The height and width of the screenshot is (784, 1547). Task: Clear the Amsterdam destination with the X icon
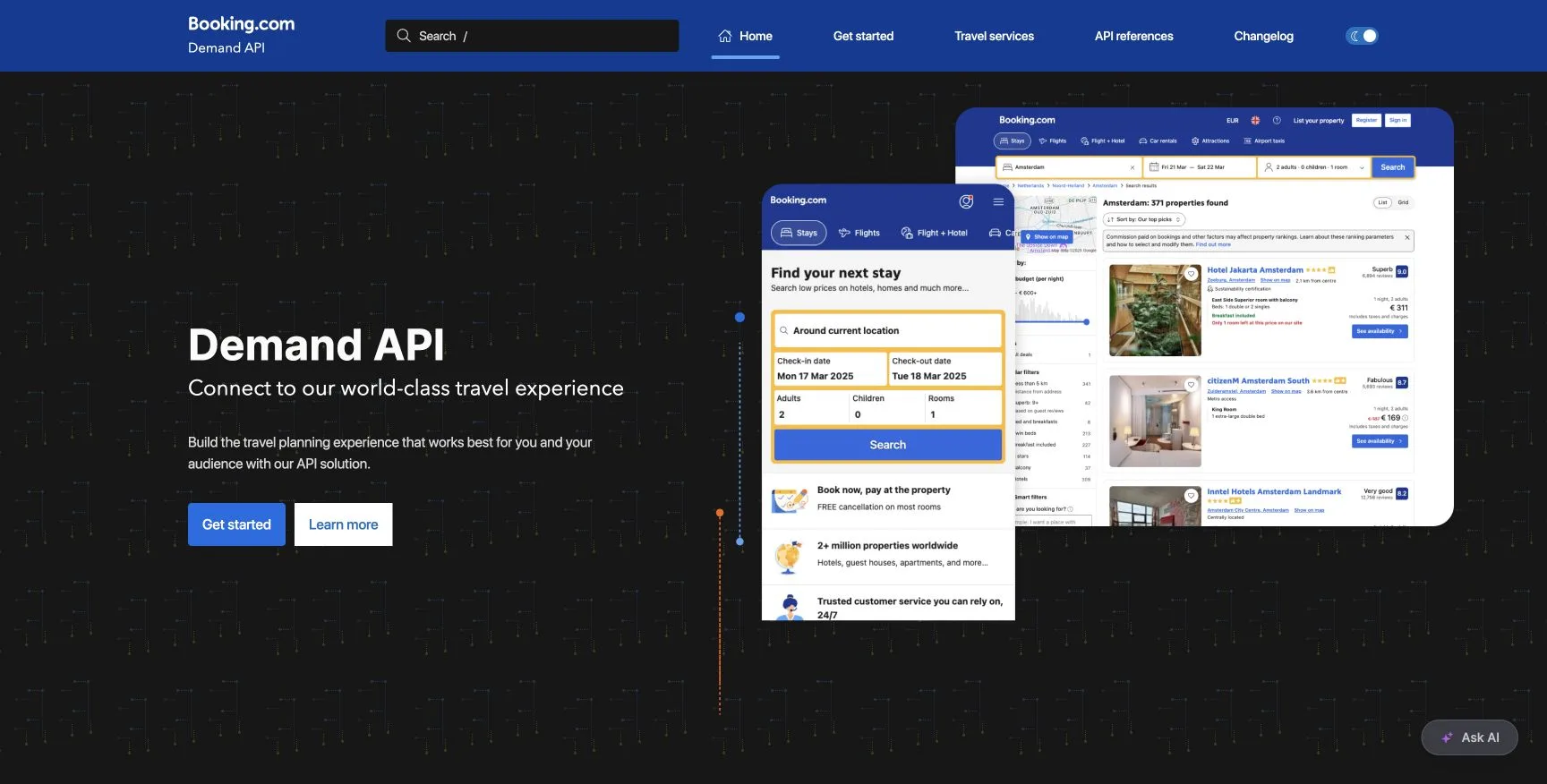tap(1132, 167)
